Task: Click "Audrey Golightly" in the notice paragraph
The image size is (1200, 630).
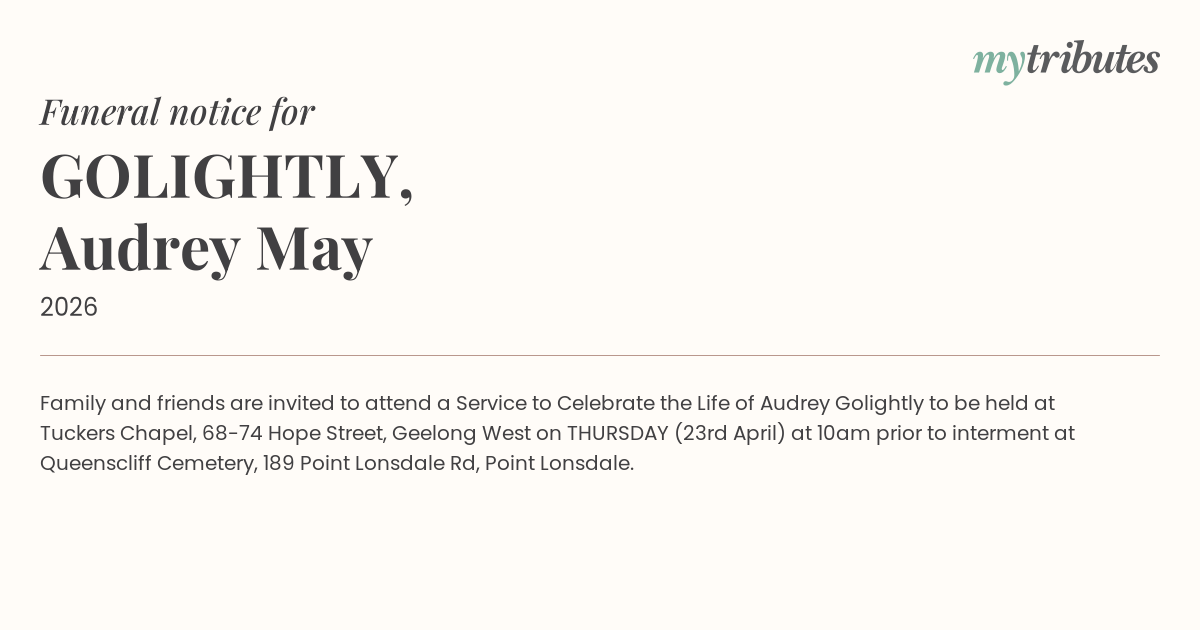Action: pos(842,403)
